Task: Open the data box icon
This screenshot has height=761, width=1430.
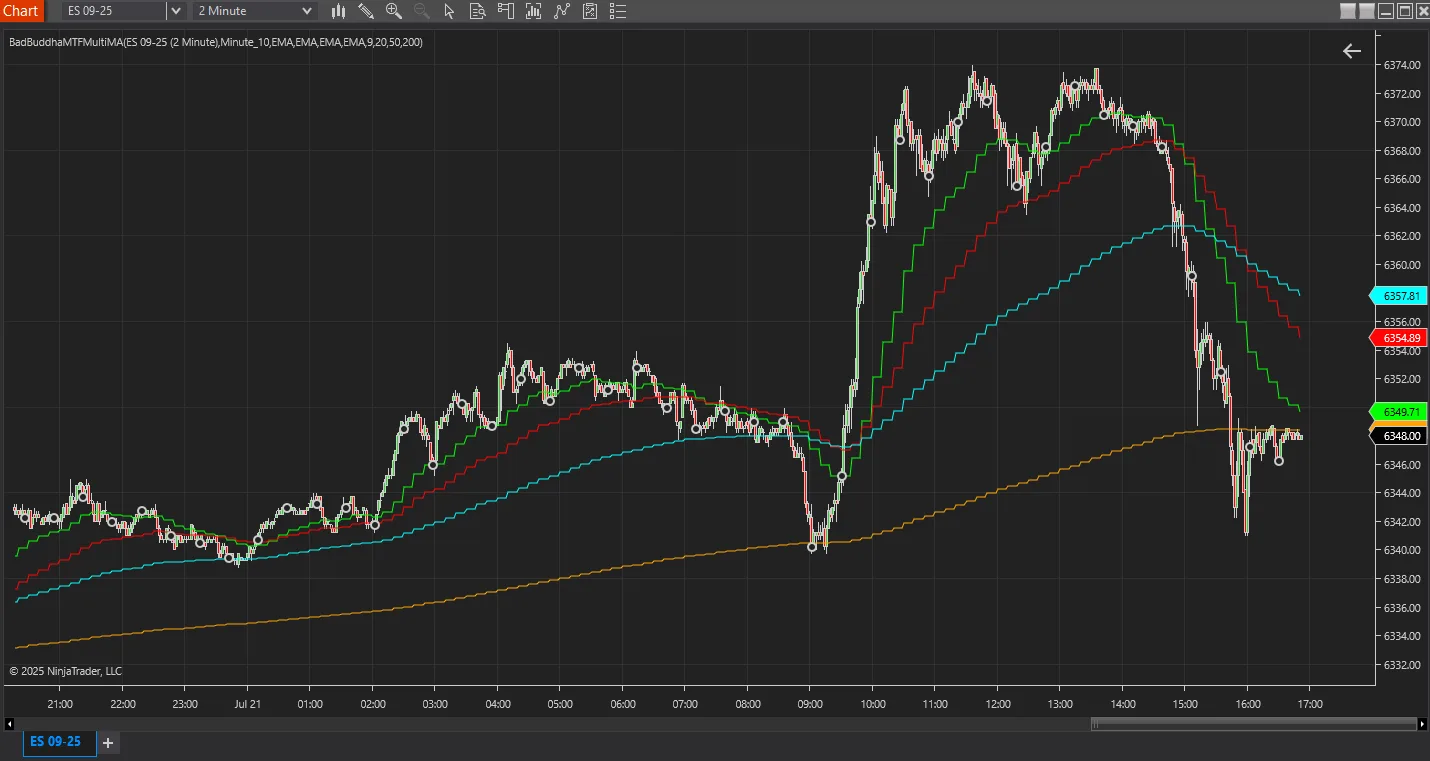Action: [478, 11]
